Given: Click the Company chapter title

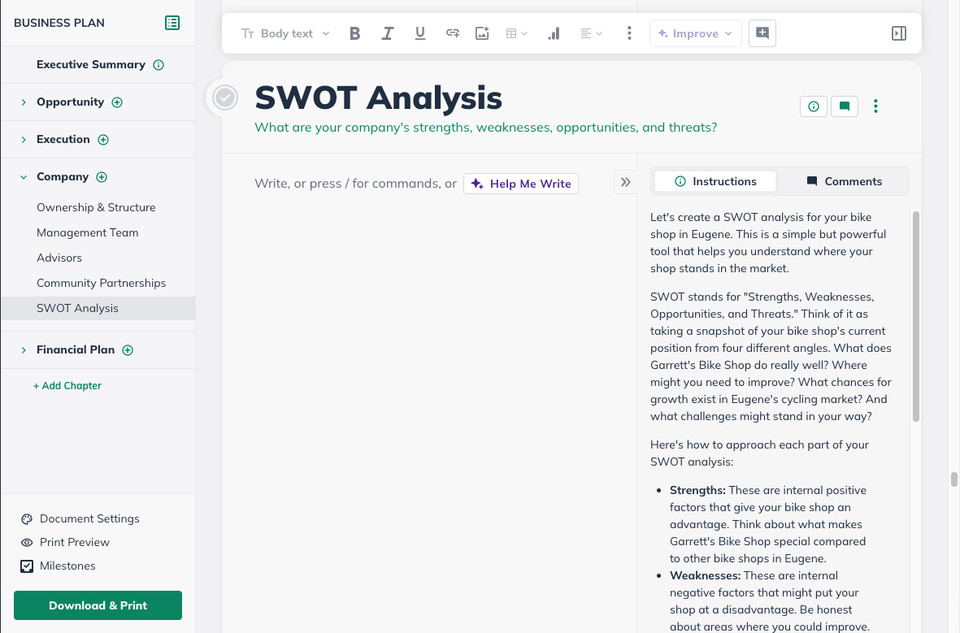Looking at the screenshot, I should pyautogui.click(x=62, y=176).
